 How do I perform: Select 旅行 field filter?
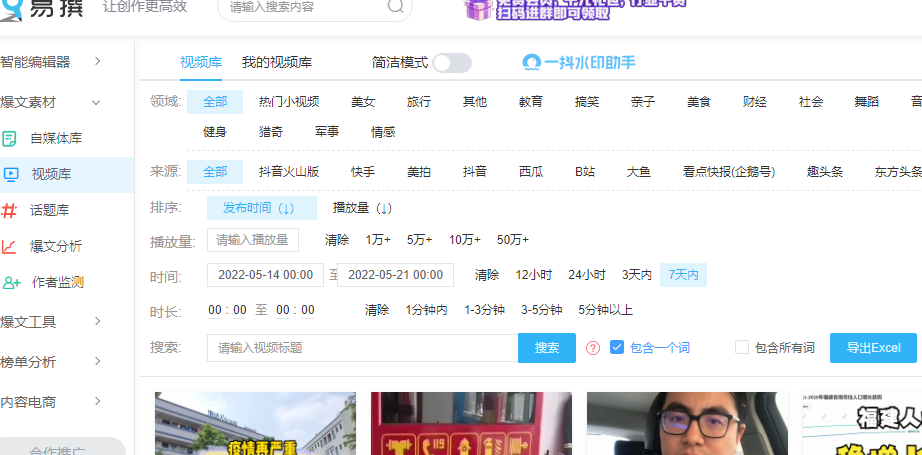point(419,102)
